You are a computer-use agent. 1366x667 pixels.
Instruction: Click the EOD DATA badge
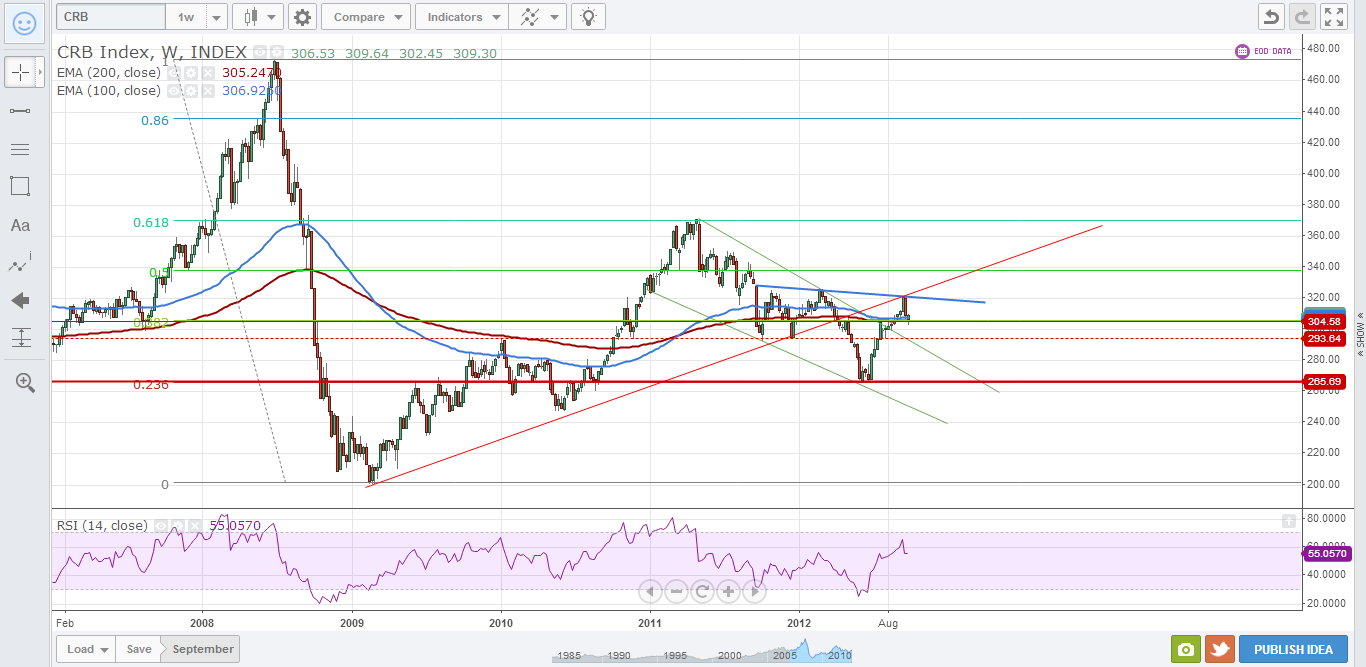tap(1264, 50)
